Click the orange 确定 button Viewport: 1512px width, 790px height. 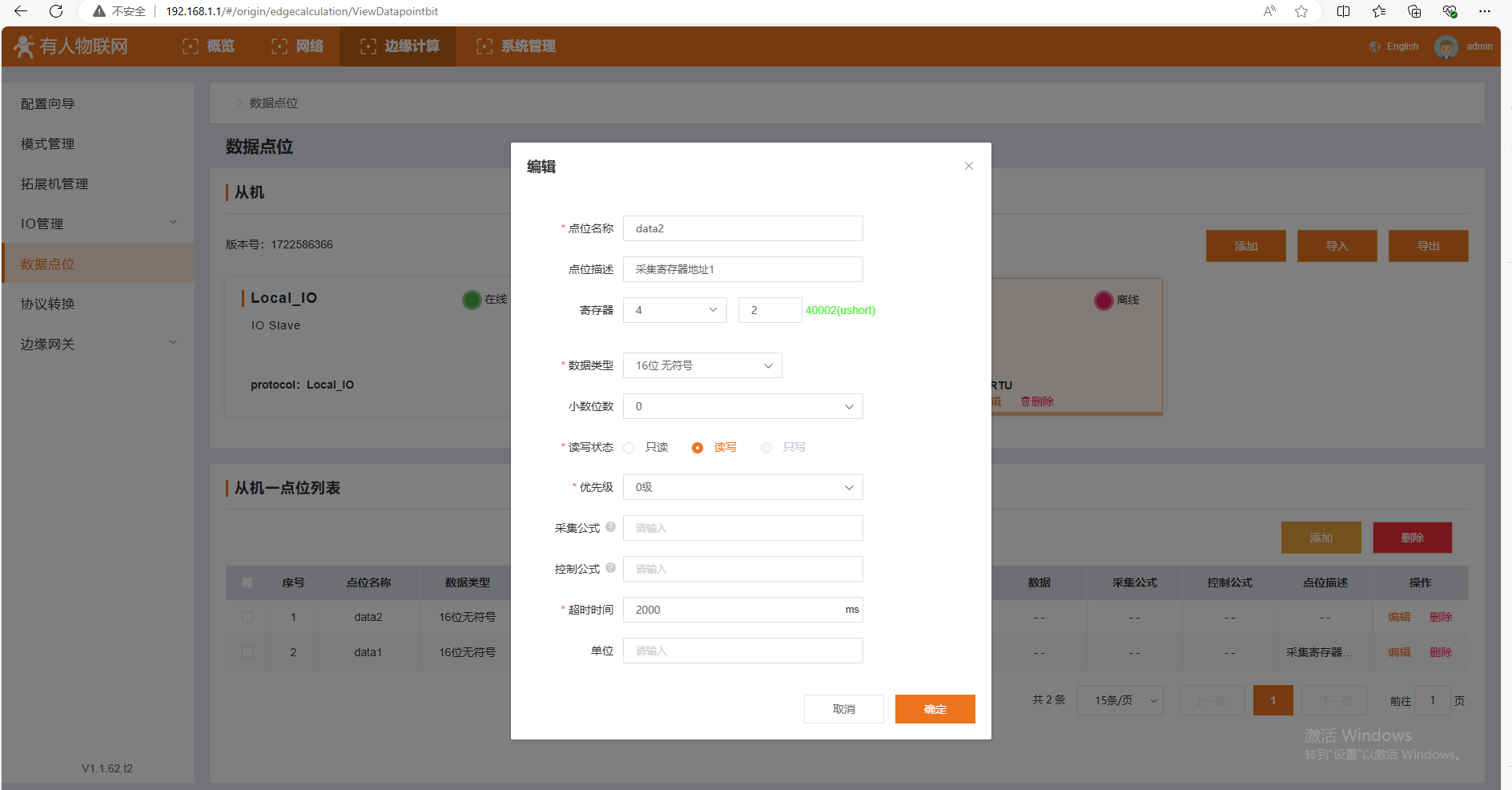pos(935,709)
